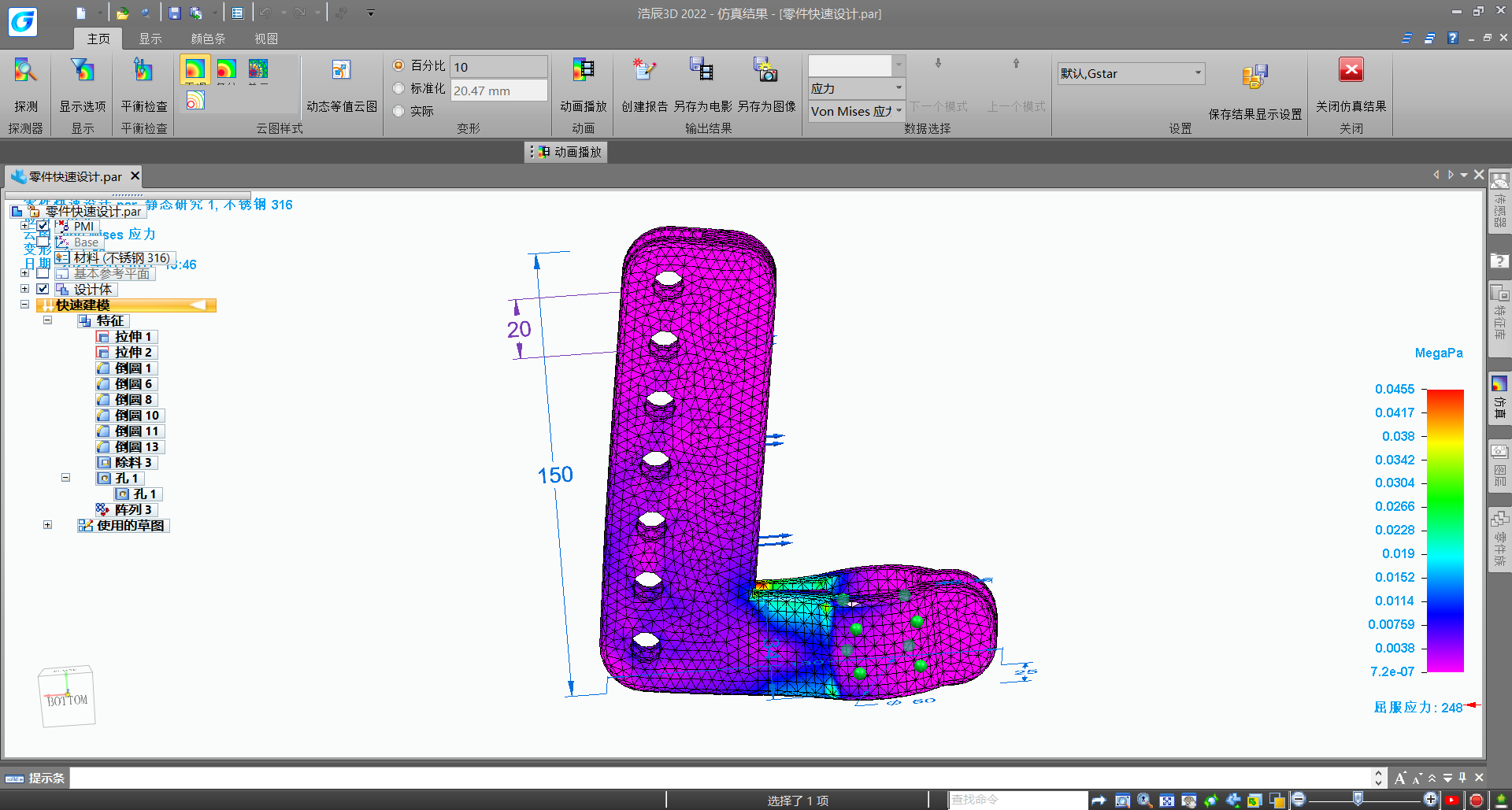Toggle the PMI checkbox
1512x810 pixels.
tap(43, 226)
